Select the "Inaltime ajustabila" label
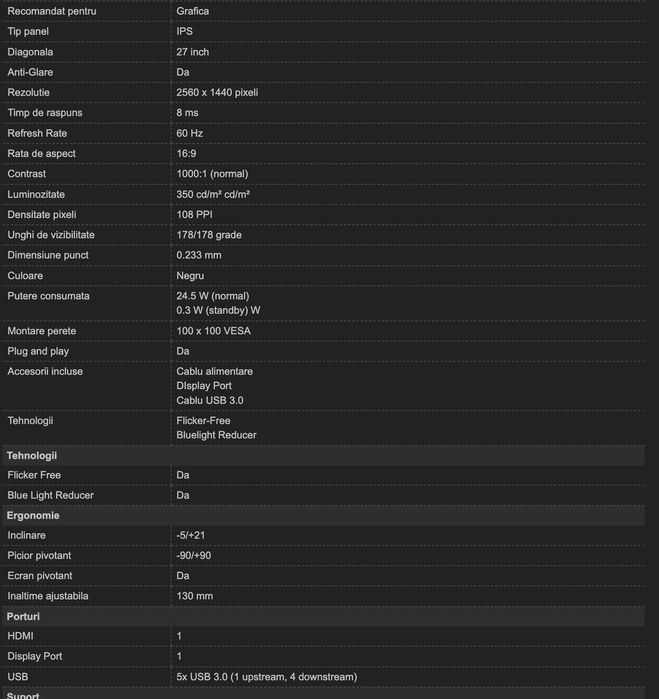Viewport: 659px width, 699px height. (x=48, y=596)
